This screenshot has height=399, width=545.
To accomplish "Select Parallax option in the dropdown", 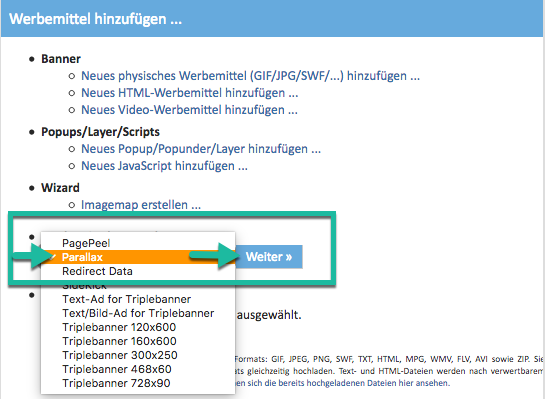I will [x=138, y=257].
